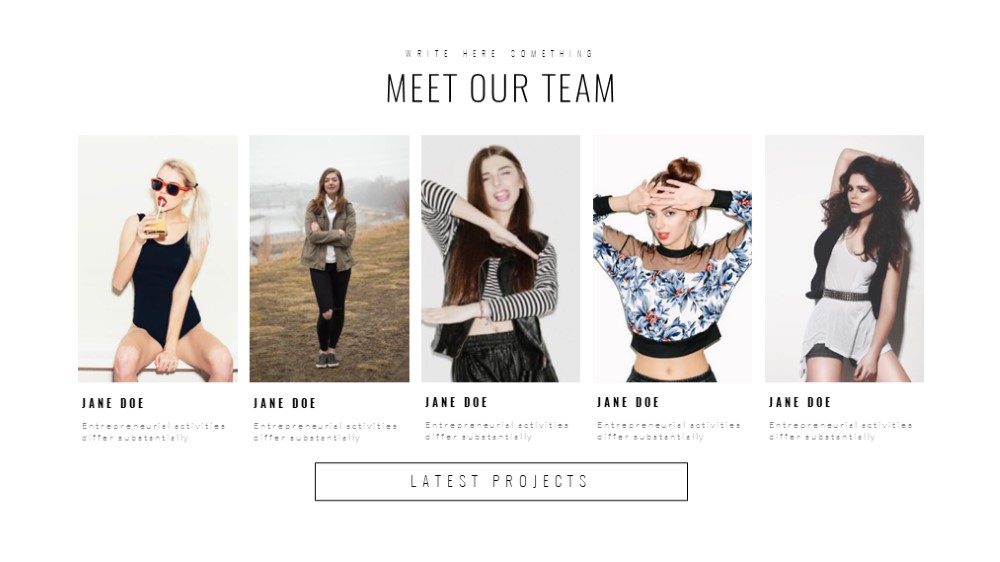
Task: Click Jane Doe under the white top photo
Action: click(800, 403)
